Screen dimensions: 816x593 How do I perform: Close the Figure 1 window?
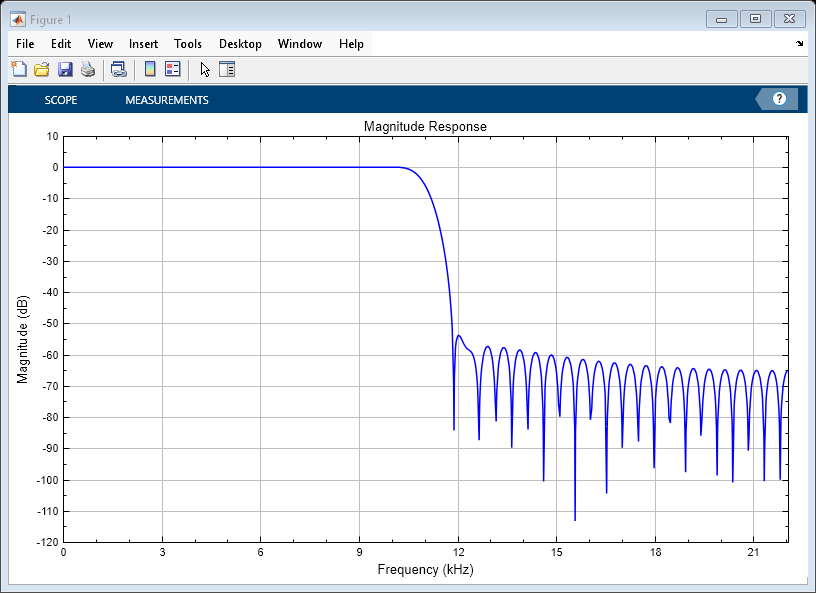click(x=789, y=19)
